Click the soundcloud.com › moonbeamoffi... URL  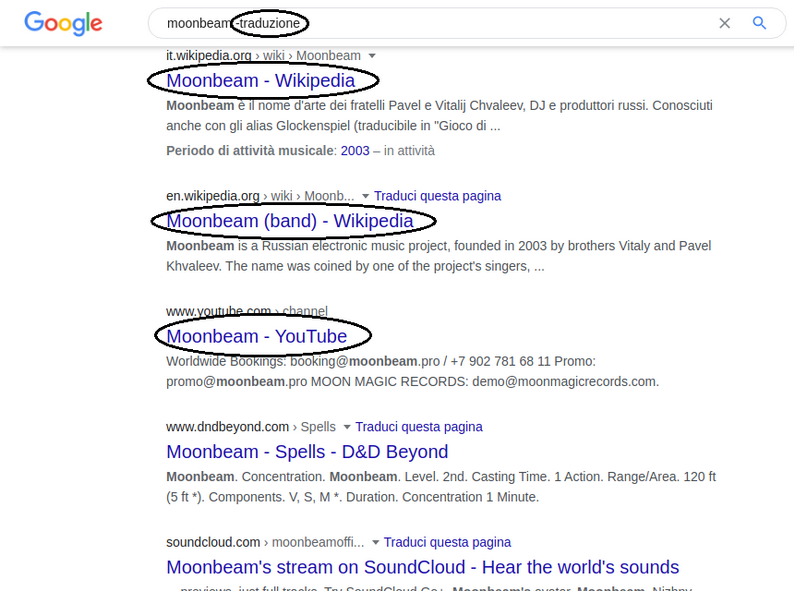point(265,542)
